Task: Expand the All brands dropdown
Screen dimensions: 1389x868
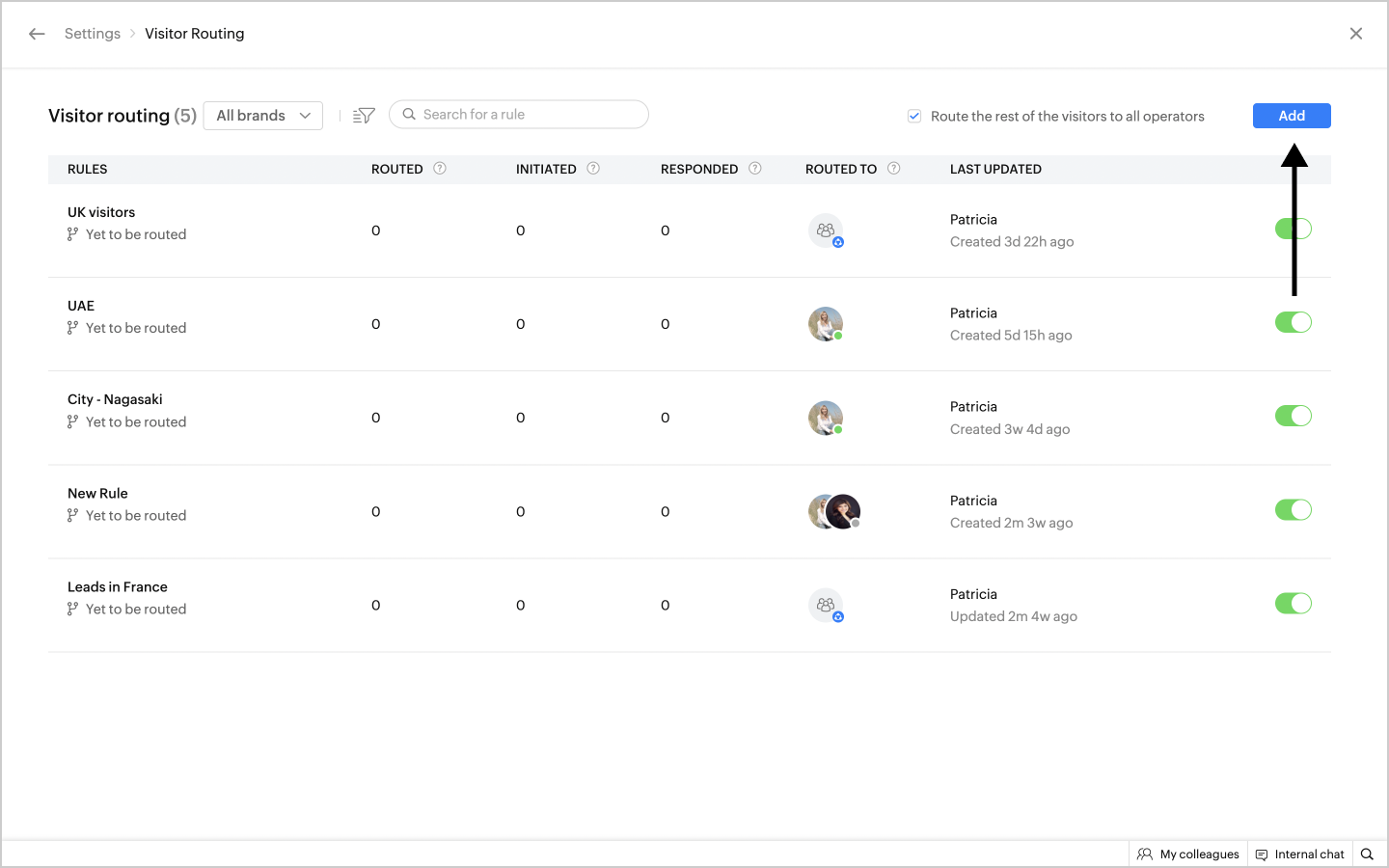Action: pyautogui.click(x=263, y=116)
